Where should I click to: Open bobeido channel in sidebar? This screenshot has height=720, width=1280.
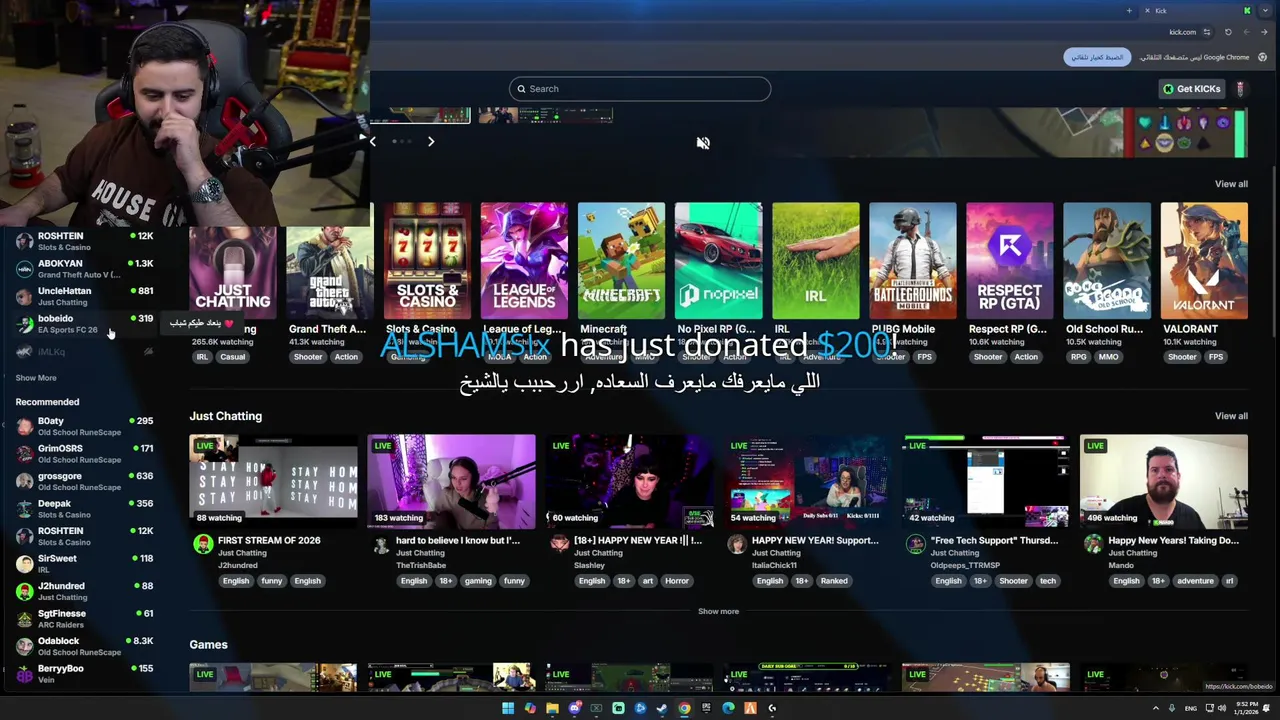pos(85,323)
